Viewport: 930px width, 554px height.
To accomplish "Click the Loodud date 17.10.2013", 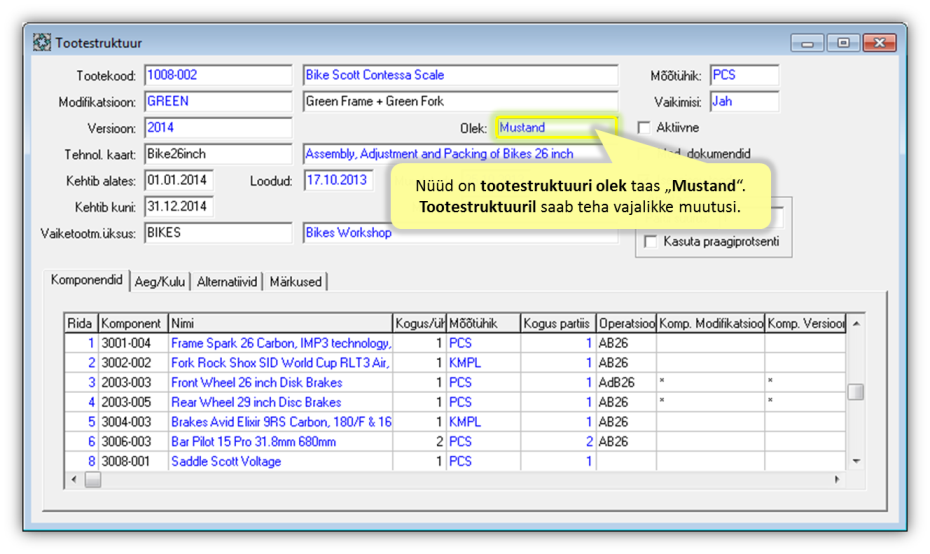I will [x=339, y=180].
